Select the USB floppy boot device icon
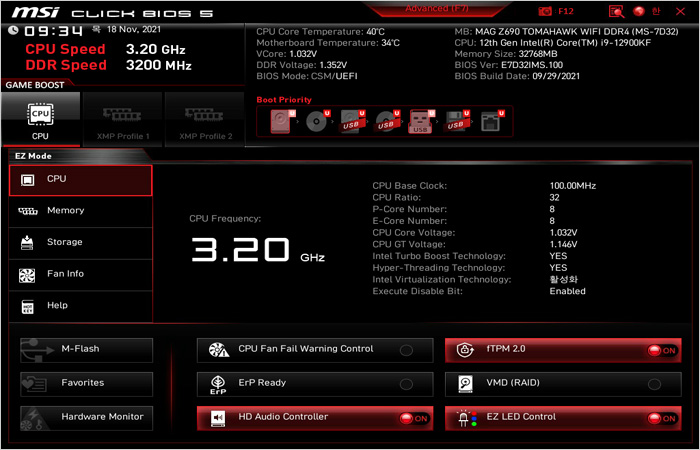The height and width of the screenshot is (450, 700). point(456,121)
